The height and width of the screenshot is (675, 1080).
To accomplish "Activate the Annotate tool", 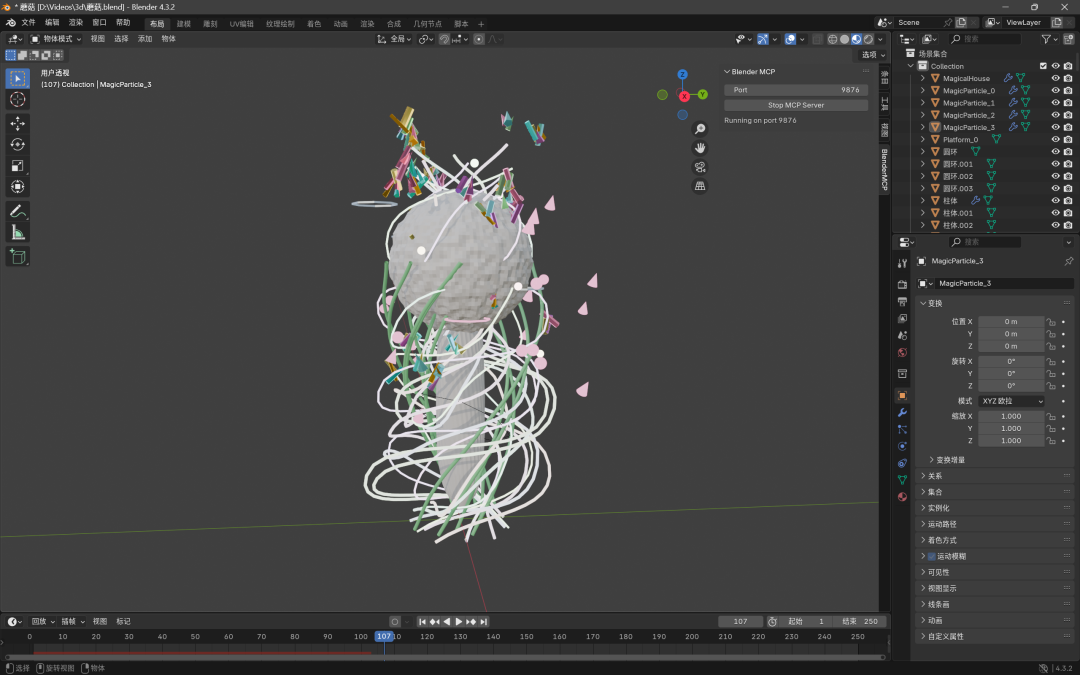I will [x=17, y=210].
